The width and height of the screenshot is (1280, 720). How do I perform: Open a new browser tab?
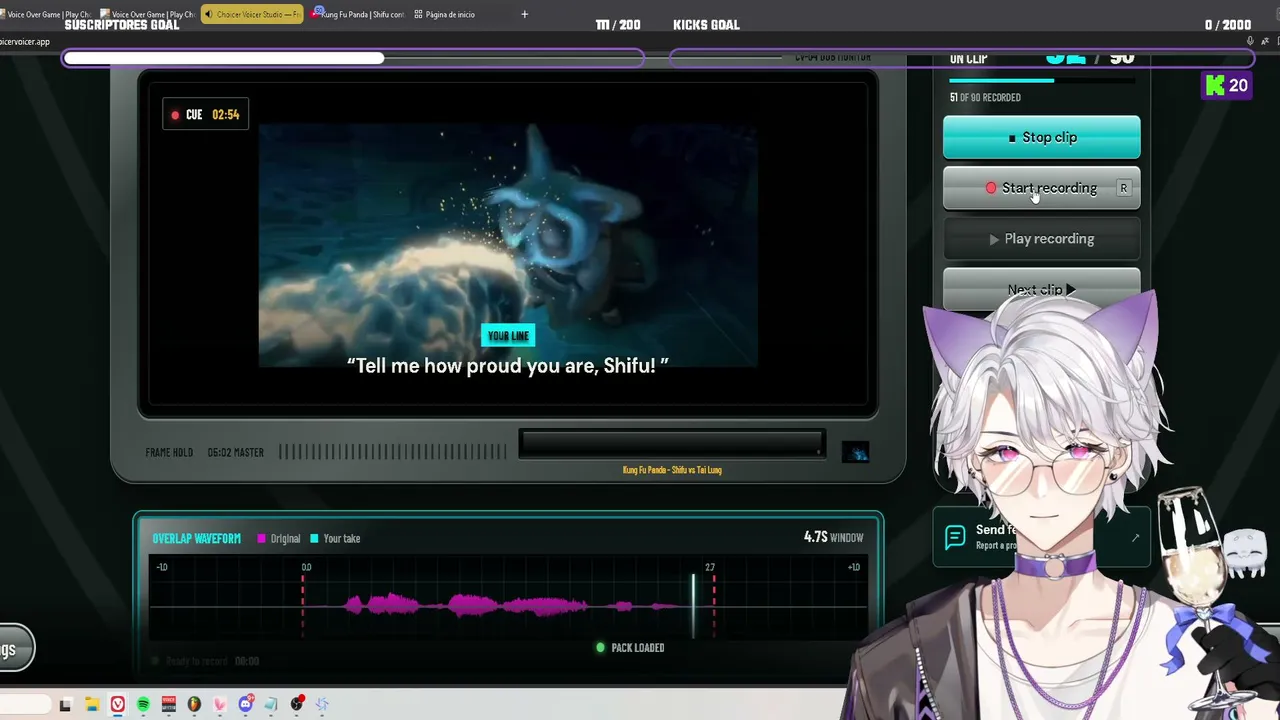tap(524, 14)
